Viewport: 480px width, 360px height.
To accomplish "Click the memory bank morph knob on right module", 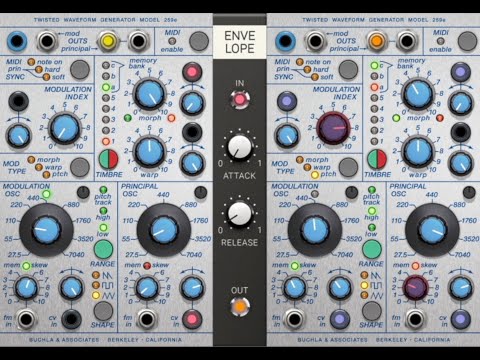I will [418, 94].
